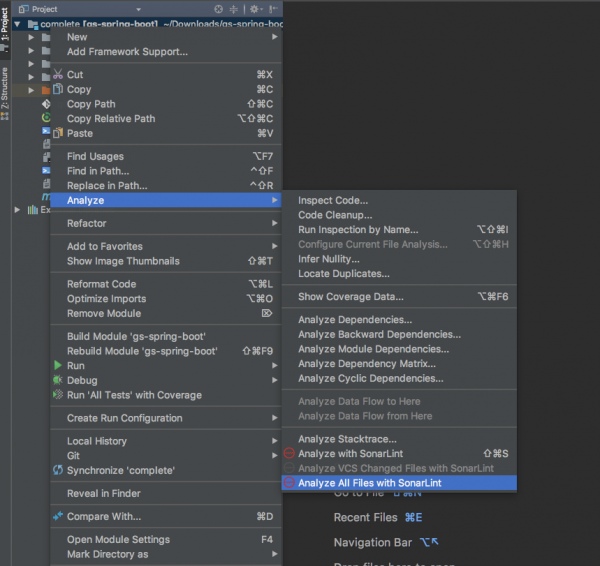Choose Copy Relative Path
This screenshot has height=566, width=600.
[x=166, y=118]
